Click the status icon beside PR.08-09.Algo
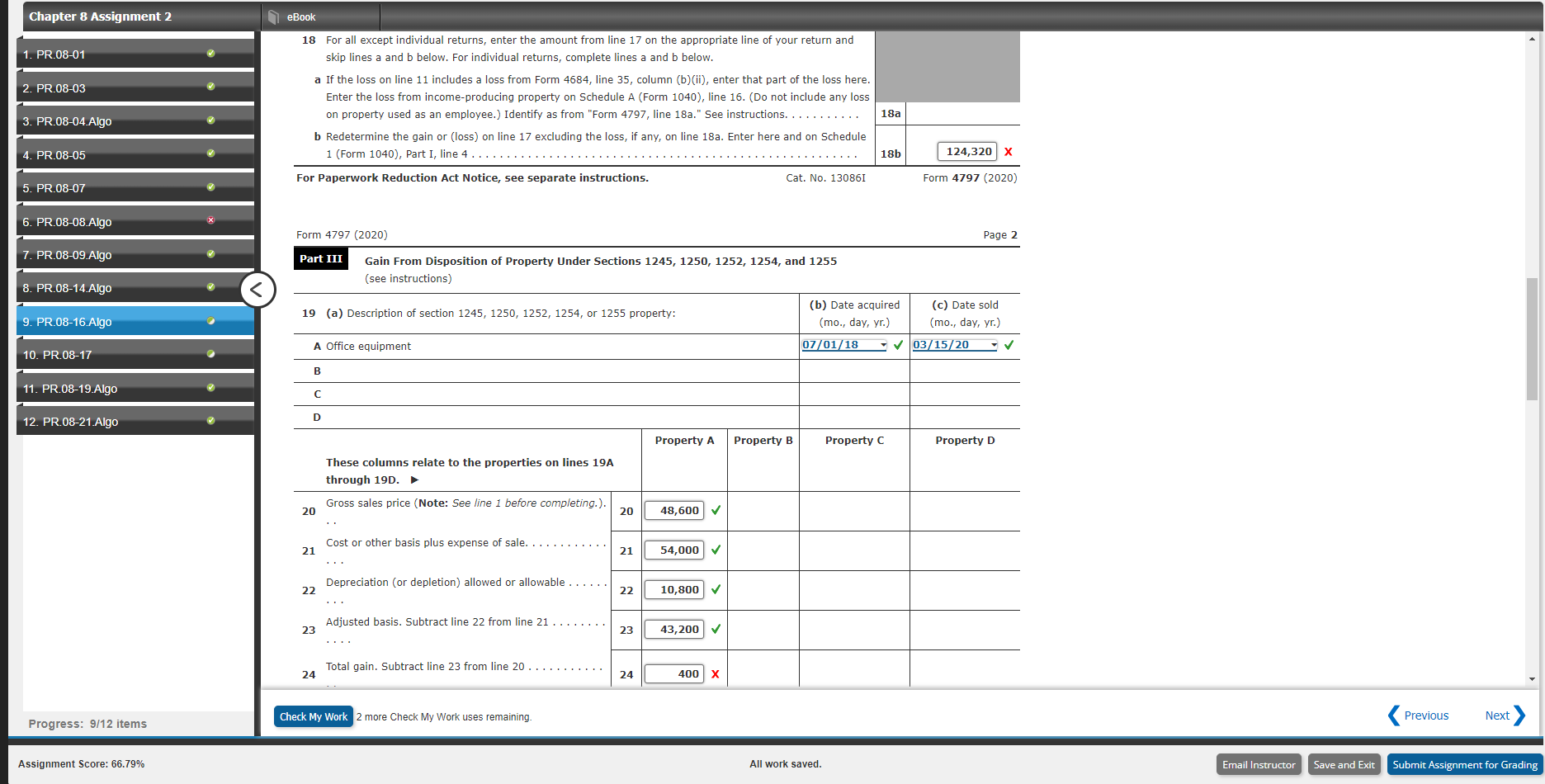The width and height of the screenshot is (1545, 784). tap(211, 254)
